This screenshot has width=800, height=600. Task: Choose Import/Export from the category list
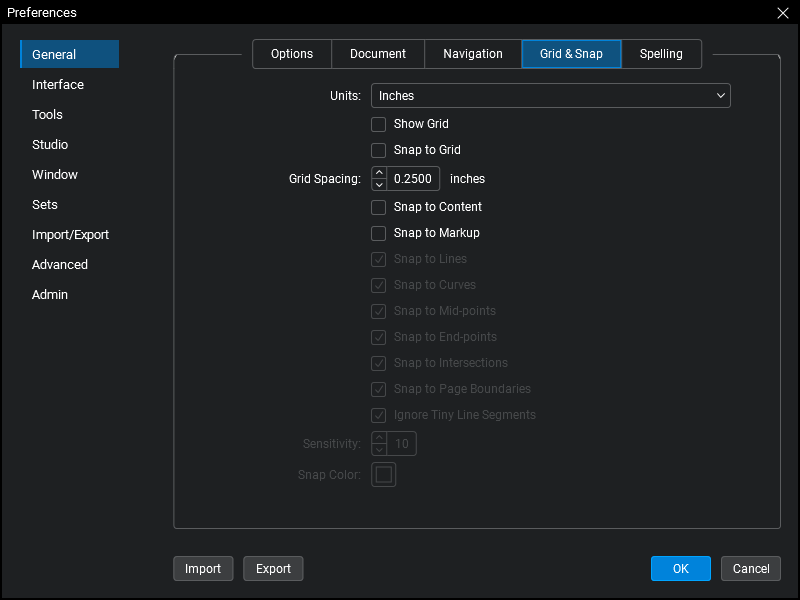coord(70,235)
